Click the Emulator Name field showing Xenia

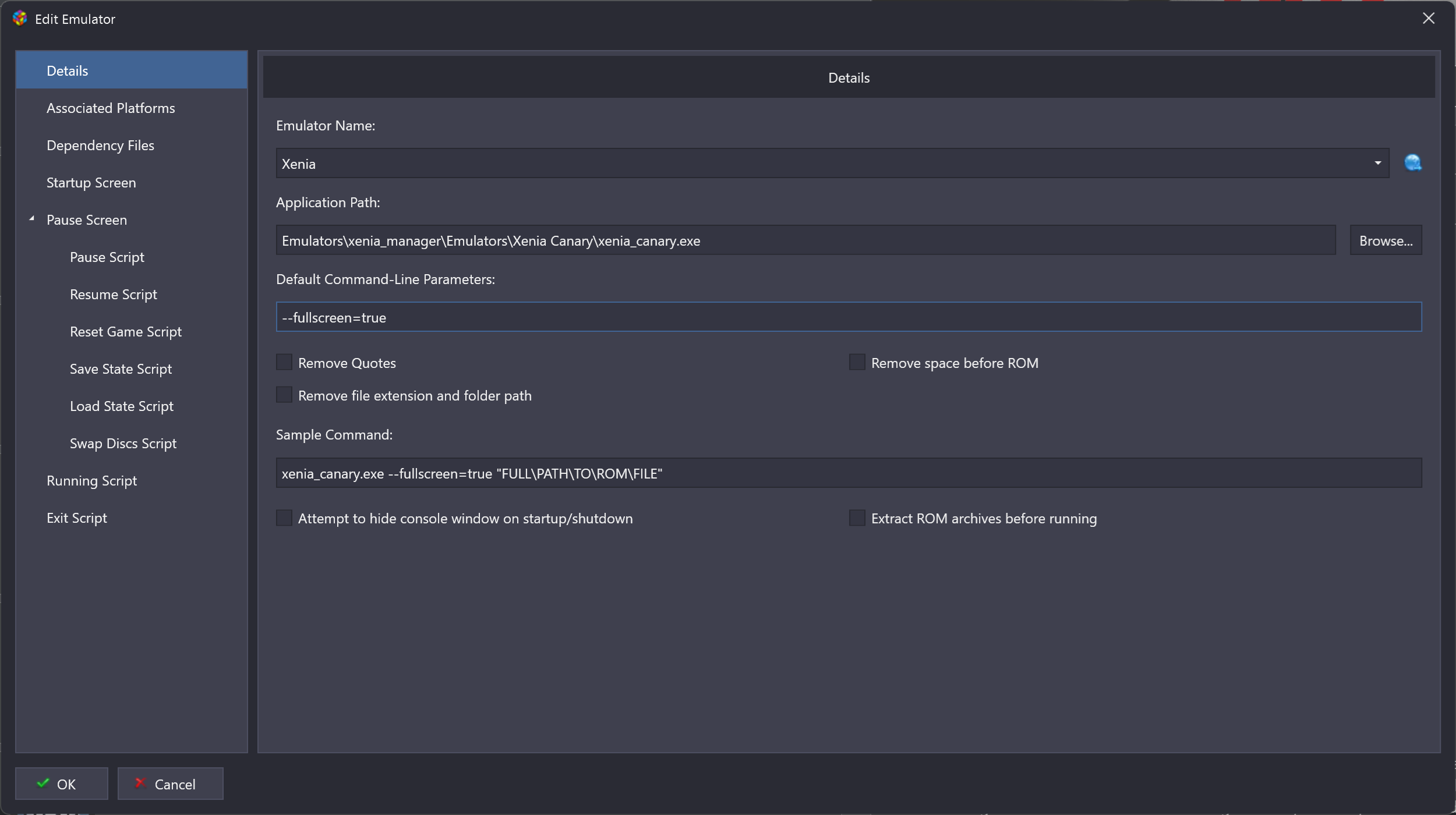click(833, 163)
